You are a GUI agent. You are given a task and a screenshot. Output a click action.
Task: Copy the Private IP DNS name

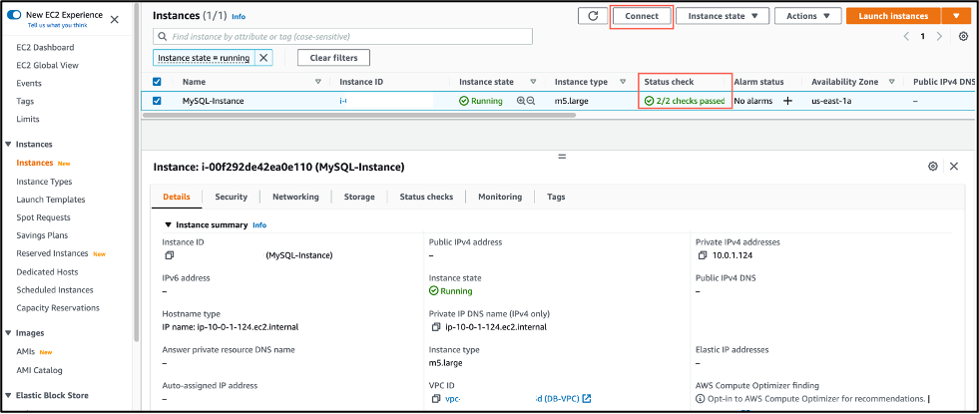[436, 327]
